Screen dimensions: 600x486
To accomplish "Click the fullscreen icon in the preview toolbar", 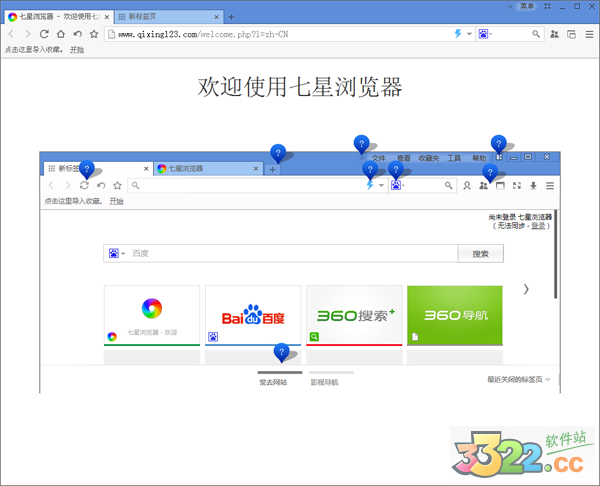I will pos(517,186).
